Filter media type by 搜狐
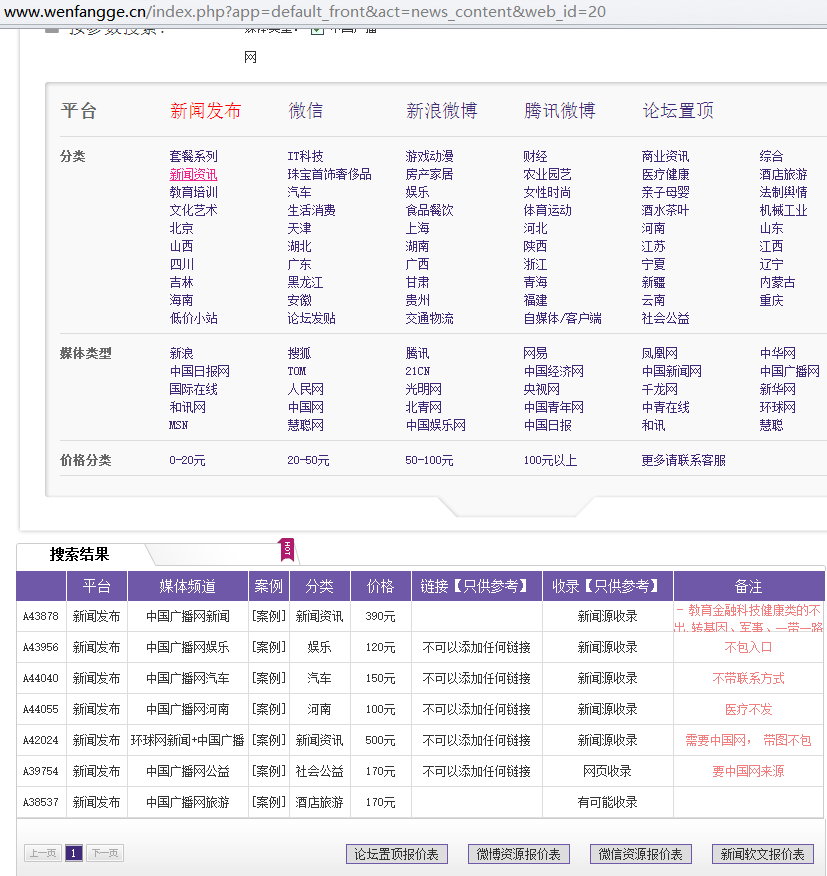 click(x=300, y=353)
